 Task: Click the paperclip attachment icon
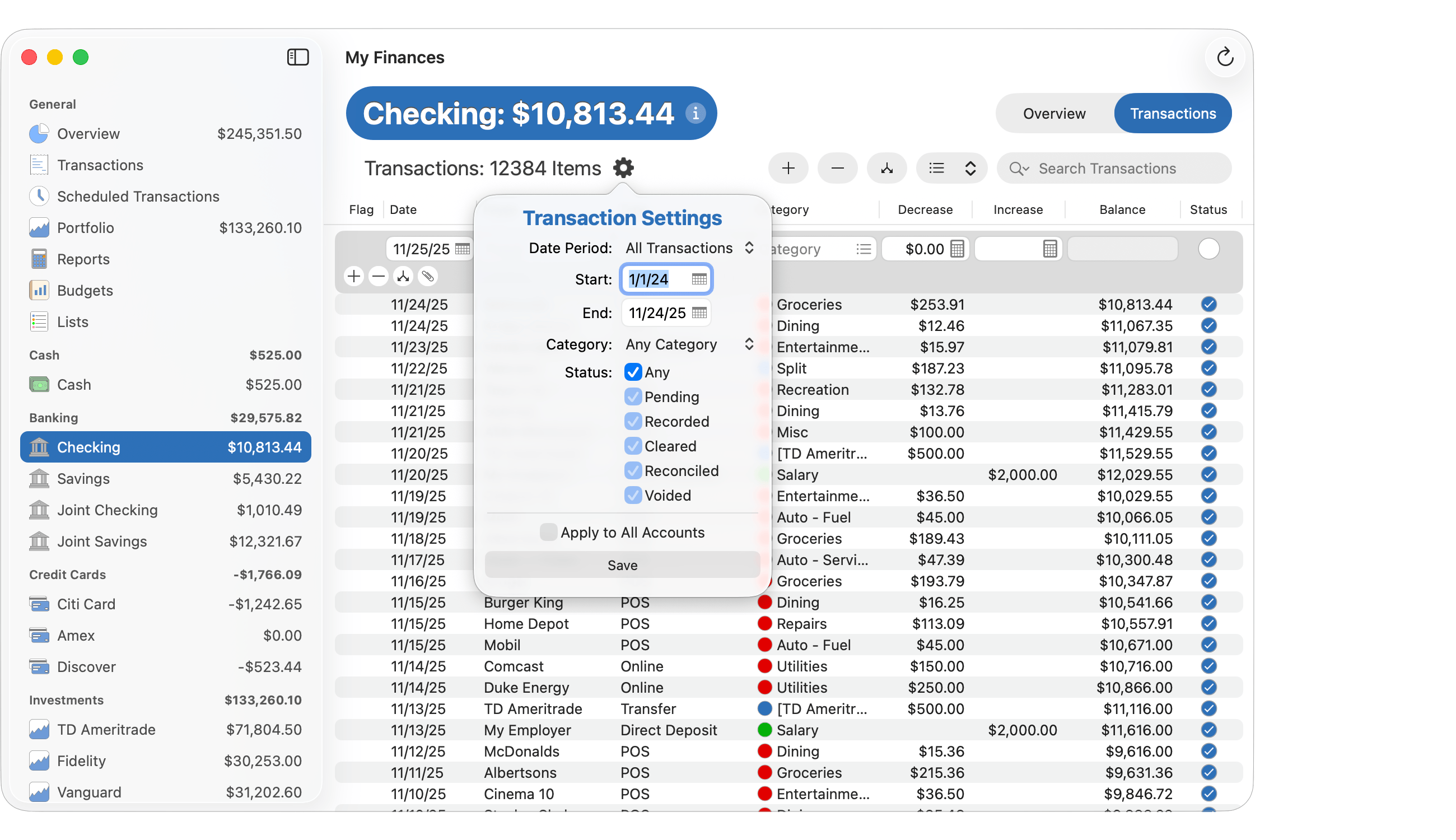coord(427,276)
